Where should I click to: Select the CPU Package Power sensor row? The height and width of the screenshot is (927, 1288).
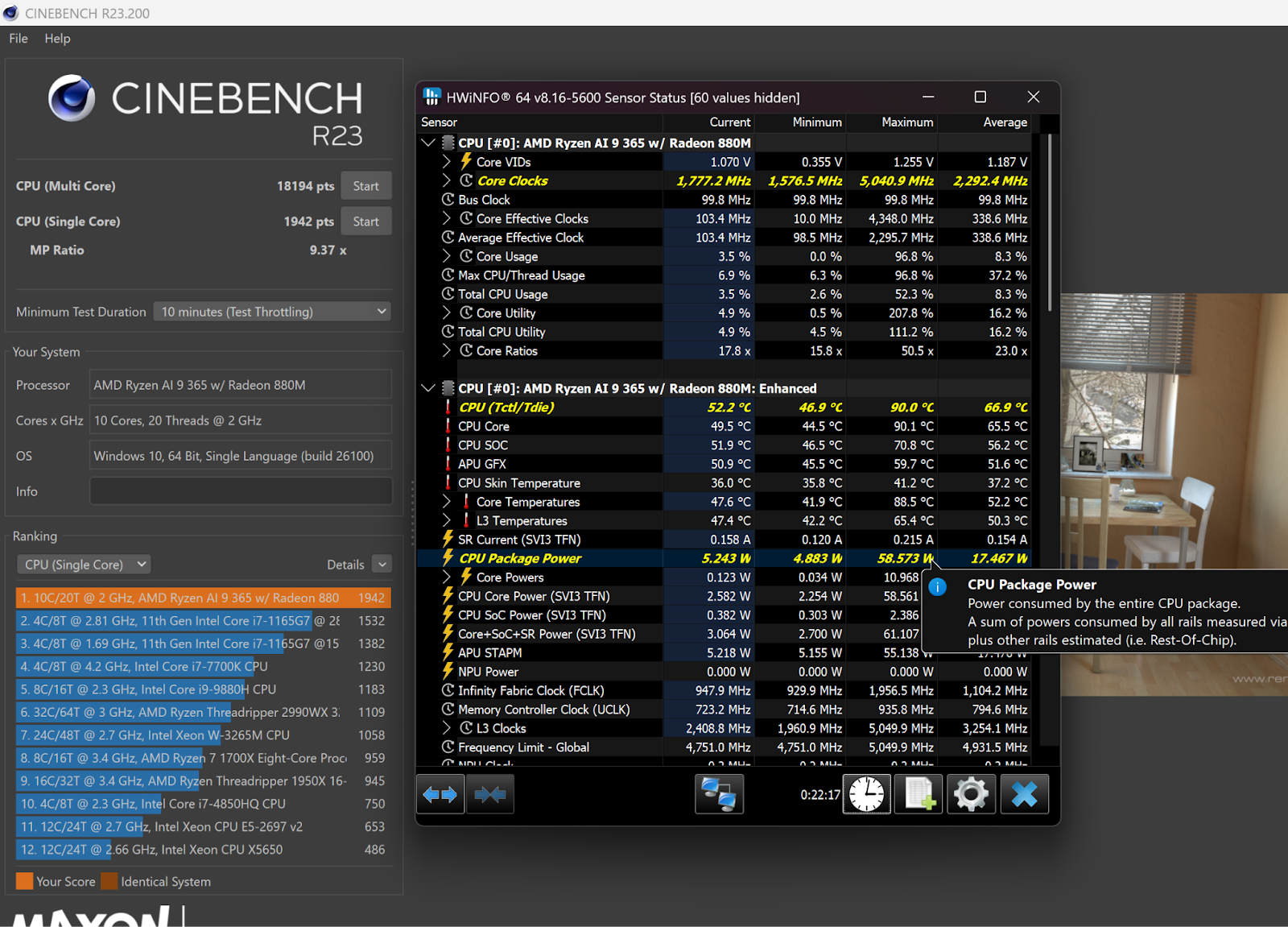[724, 558]
